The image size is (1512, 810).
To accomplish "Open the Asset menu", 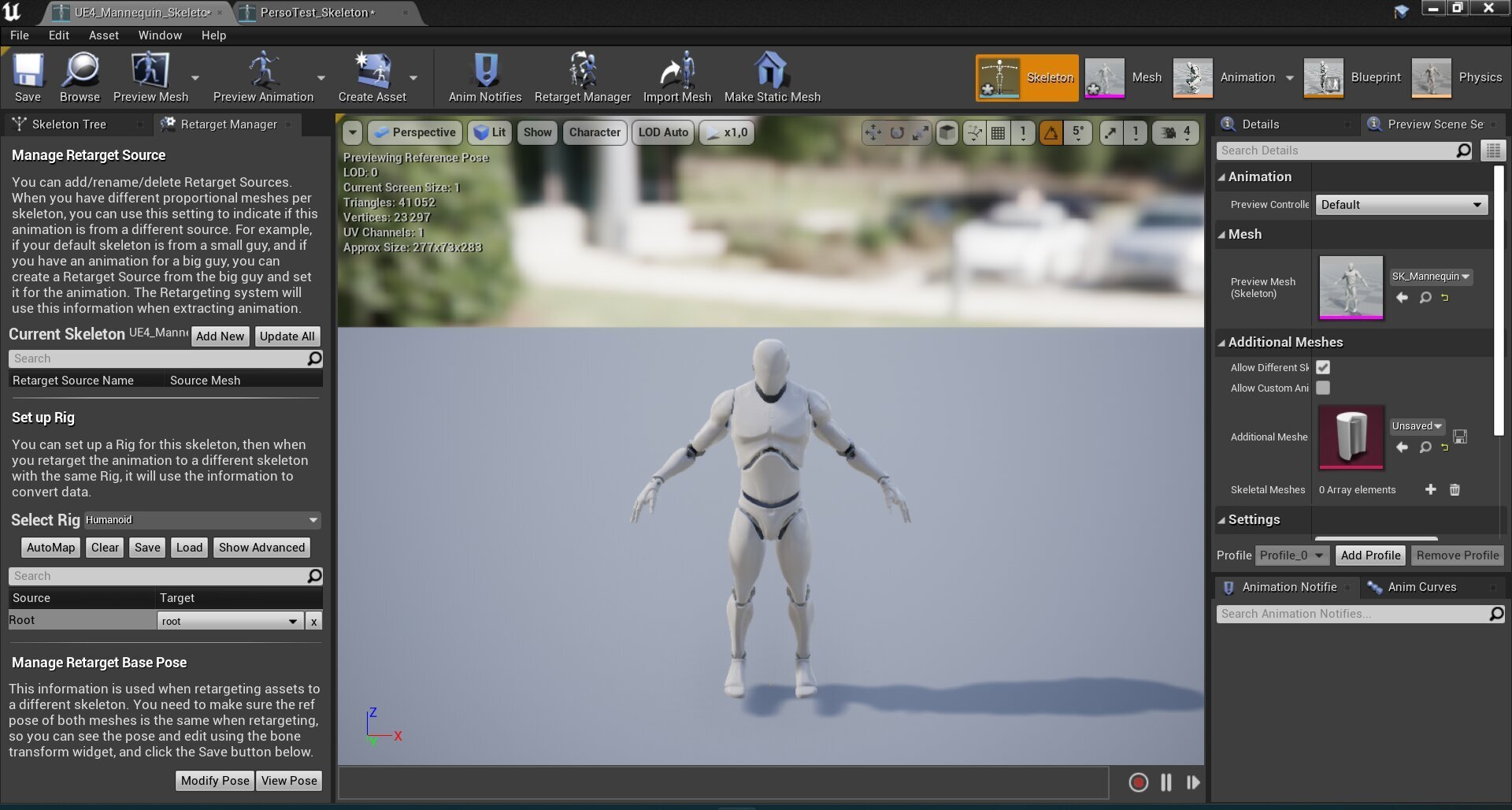I will pos(103,35).
